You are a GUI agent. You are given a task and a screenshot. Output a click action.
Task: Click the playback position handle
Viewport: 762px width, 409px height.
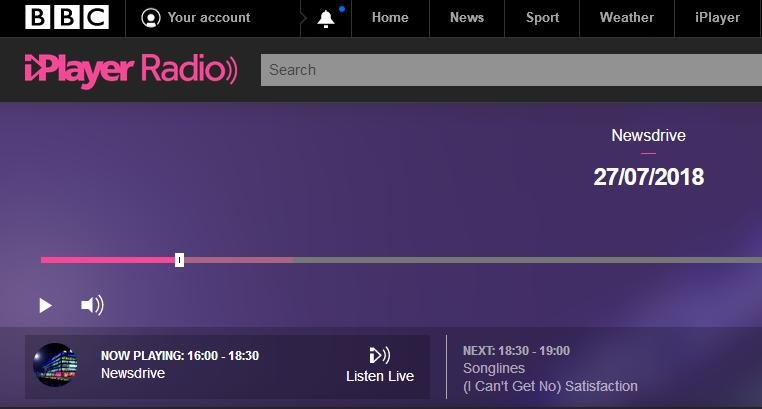(179, 260)
